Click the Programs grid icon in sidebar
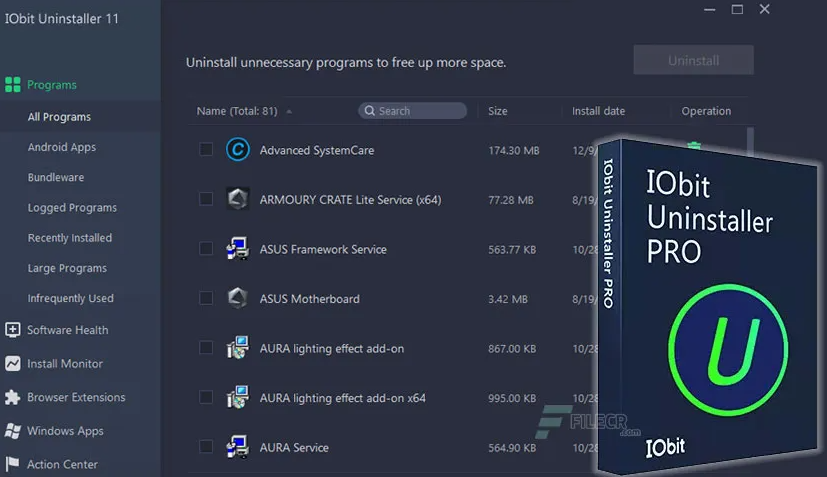The width and height of the screenshot is (827, 477). [13, 85]
